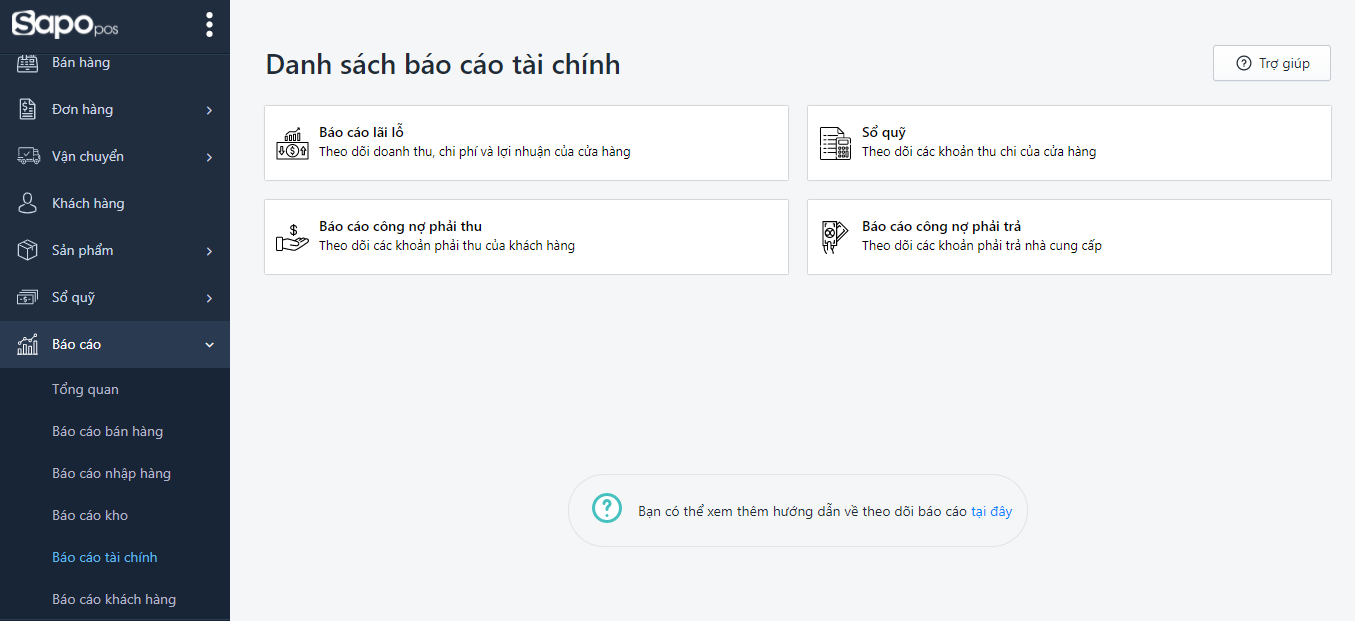This screenshot has width=1355, height=621.
Task: Click the Khách hàng person icon in sidebar
Action: (x=29, y=202)
